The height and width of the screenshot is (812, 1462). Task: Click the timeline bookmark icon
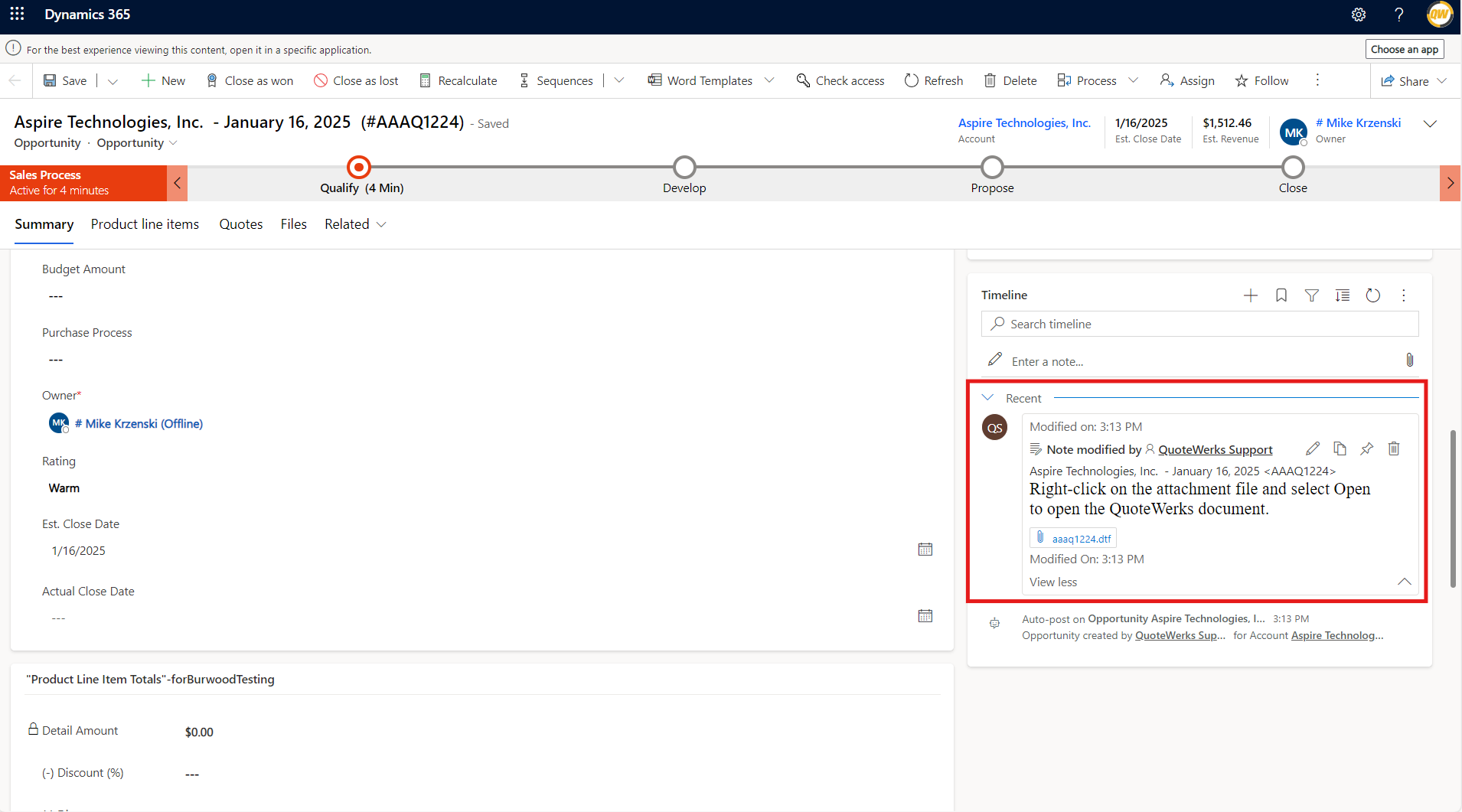(1281, 295)
